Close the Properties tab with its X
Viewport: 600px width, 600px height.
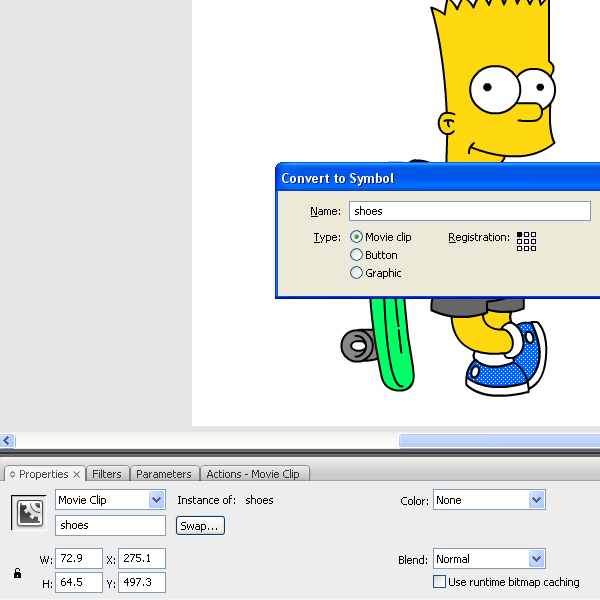(77, 474)
